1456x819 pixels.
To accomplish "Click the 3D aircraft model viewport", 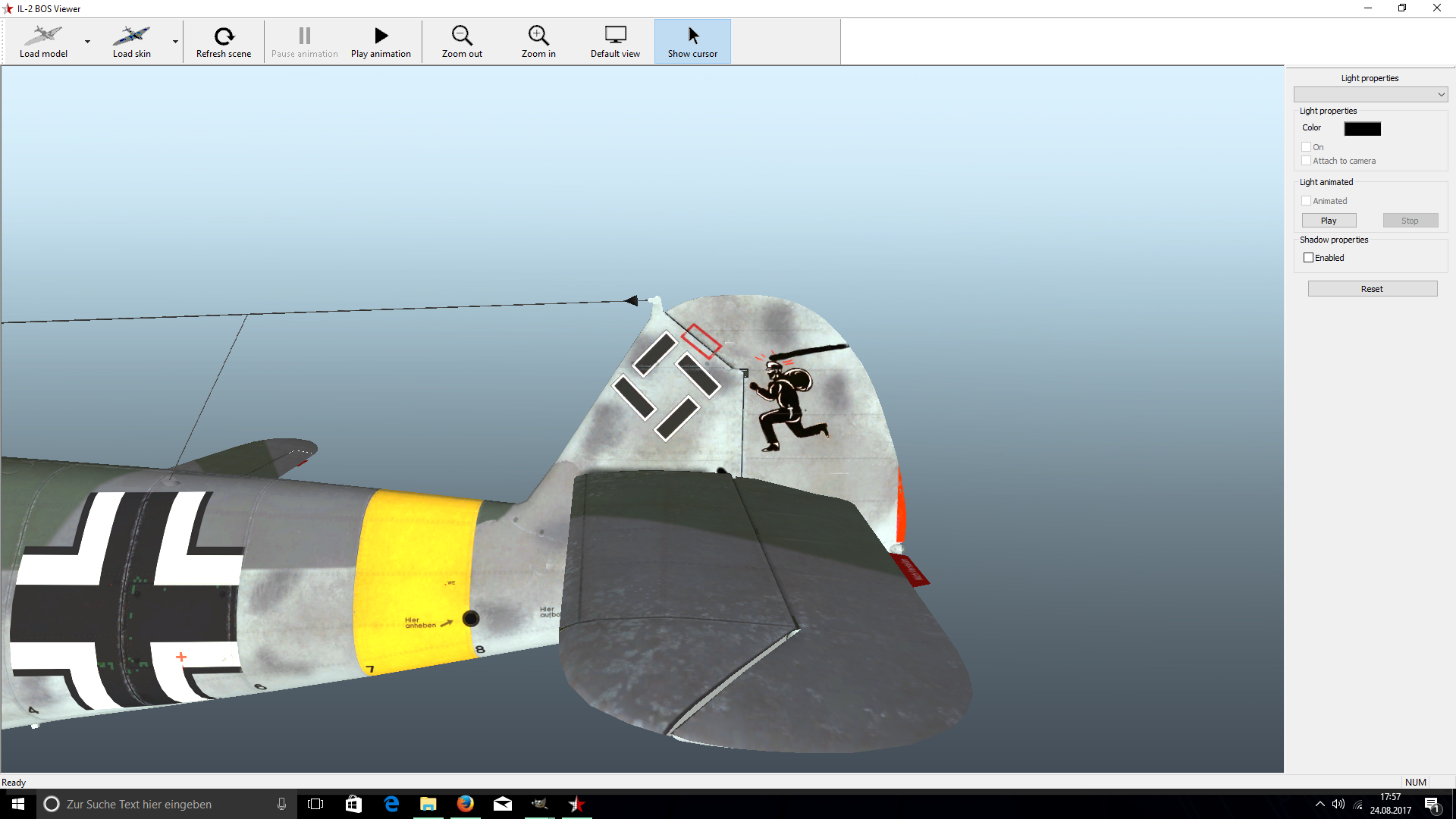I will [642, 419].
